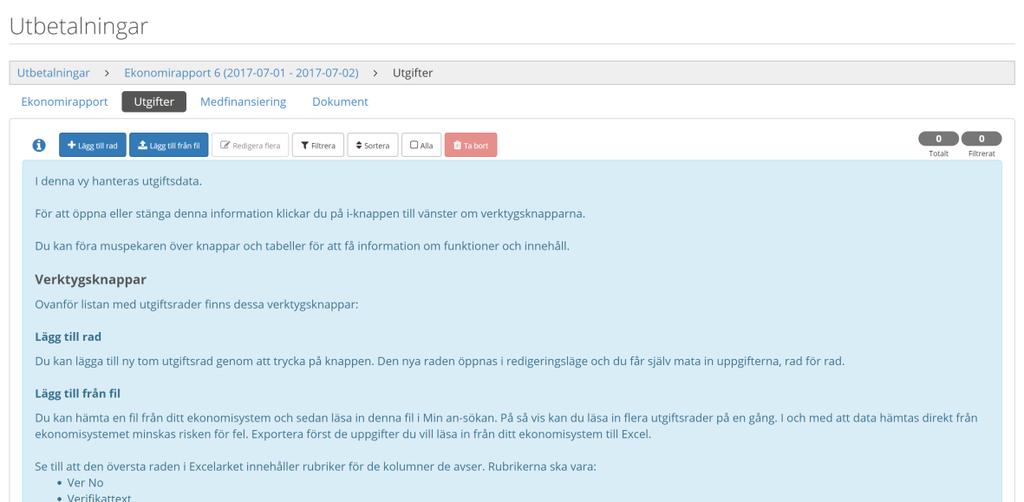The image size is (1024, 502).
Task: Open Ekonomirapport 6 breadcrumb link
Action: click(x=241, y=73)
